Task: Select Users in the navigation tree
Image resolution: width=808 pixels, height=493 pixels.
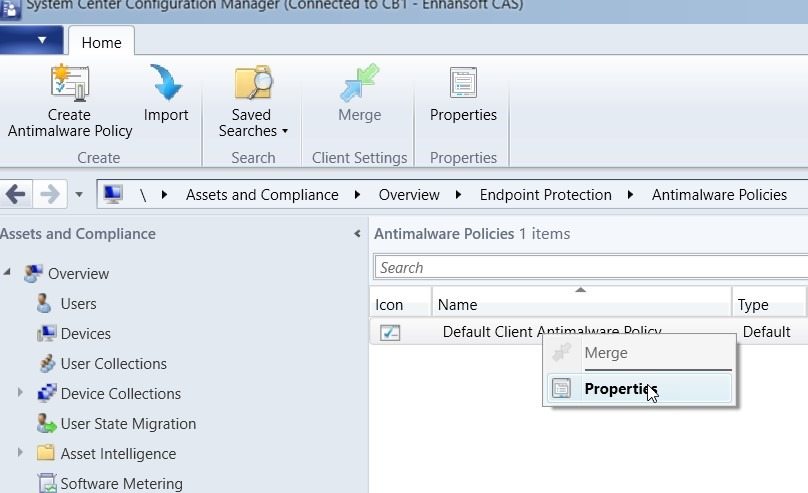Action: (78, 303)
